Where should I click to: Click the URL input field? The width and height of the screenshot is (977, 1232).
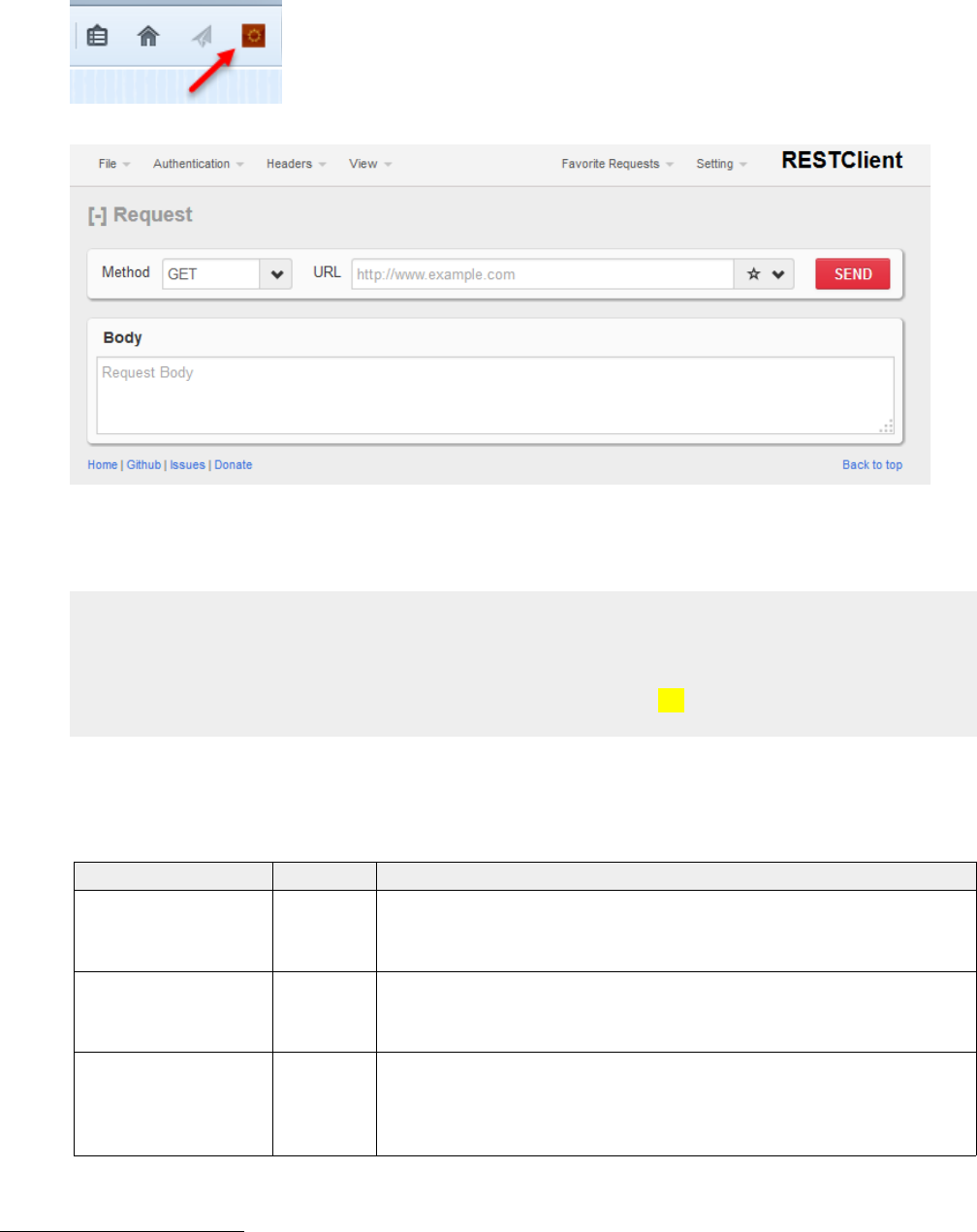[x=543, y=274]
